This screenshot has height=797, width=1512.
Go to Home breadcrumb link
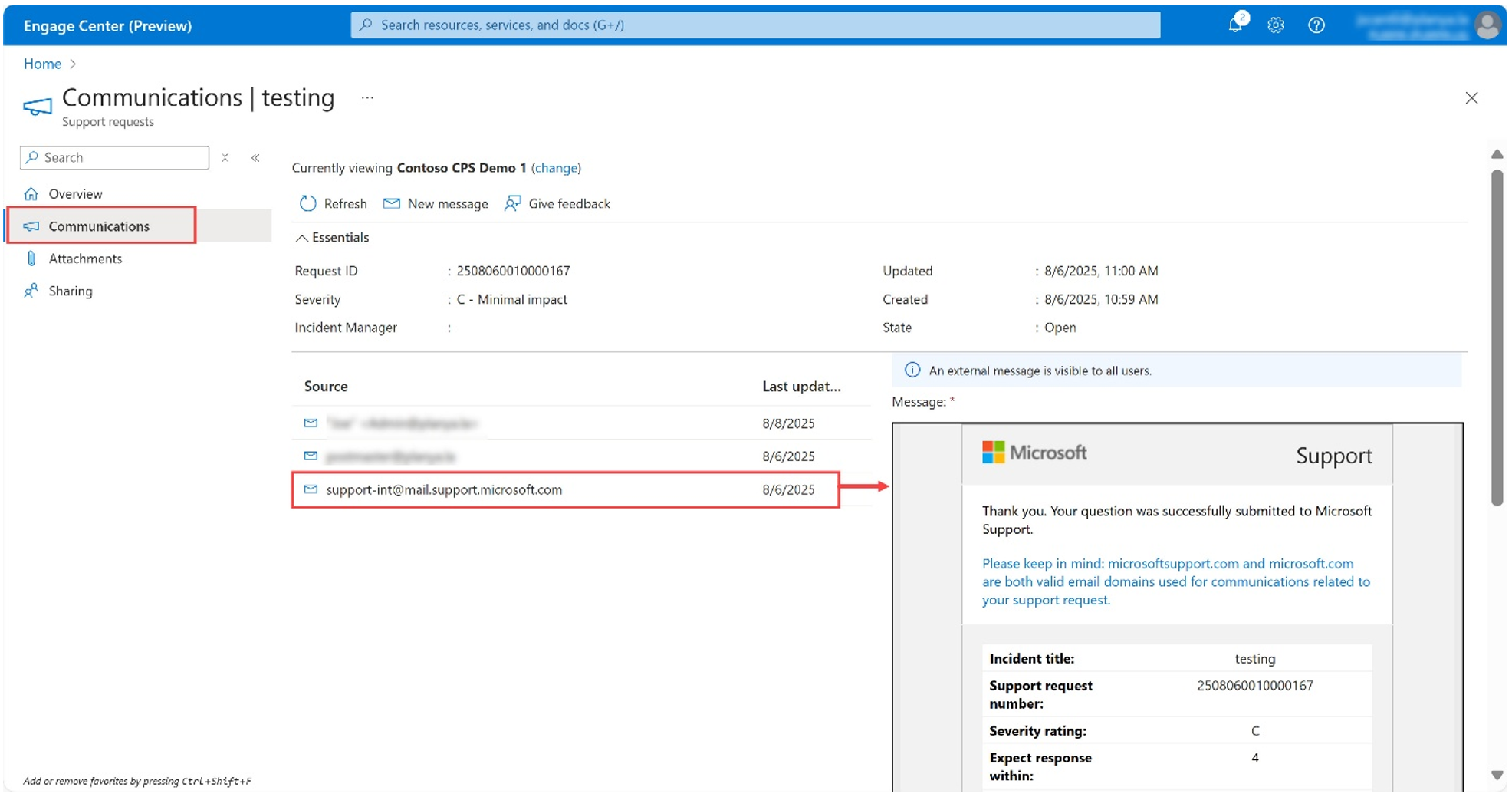[42, 64]
